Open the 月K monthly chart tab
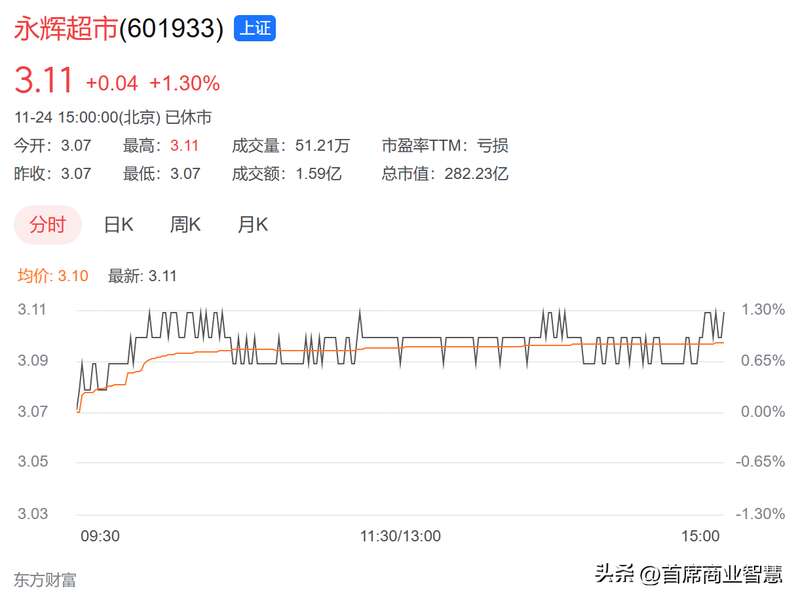 pos(253,224)
